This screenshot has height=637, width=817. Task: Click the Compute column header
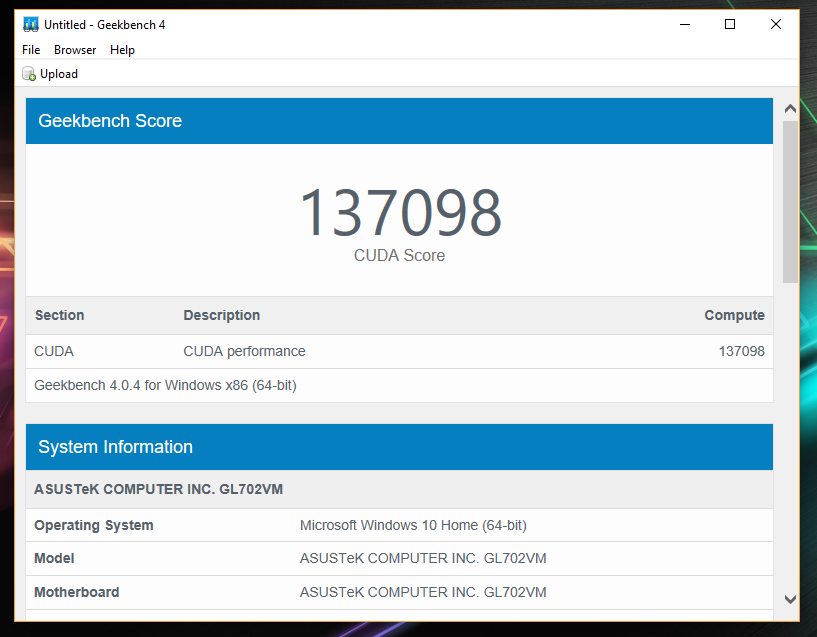(734, 315)
